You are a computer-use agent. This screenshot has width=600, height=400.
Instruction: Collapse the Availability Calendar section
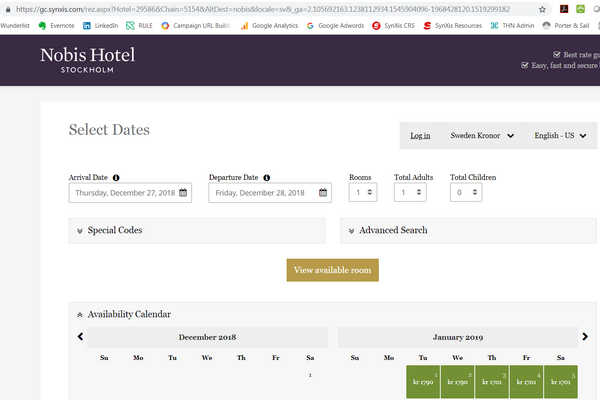click(124, 315)
